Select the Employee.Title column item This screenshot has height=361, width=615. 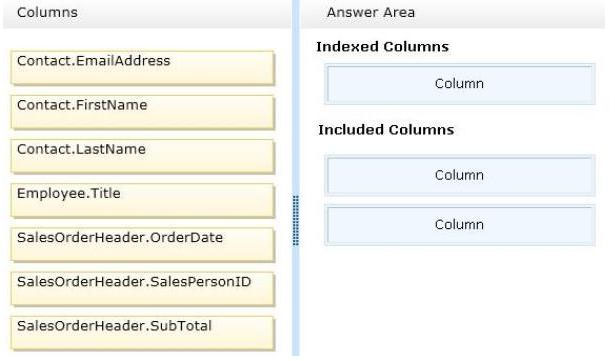click(x=142, y=201)
